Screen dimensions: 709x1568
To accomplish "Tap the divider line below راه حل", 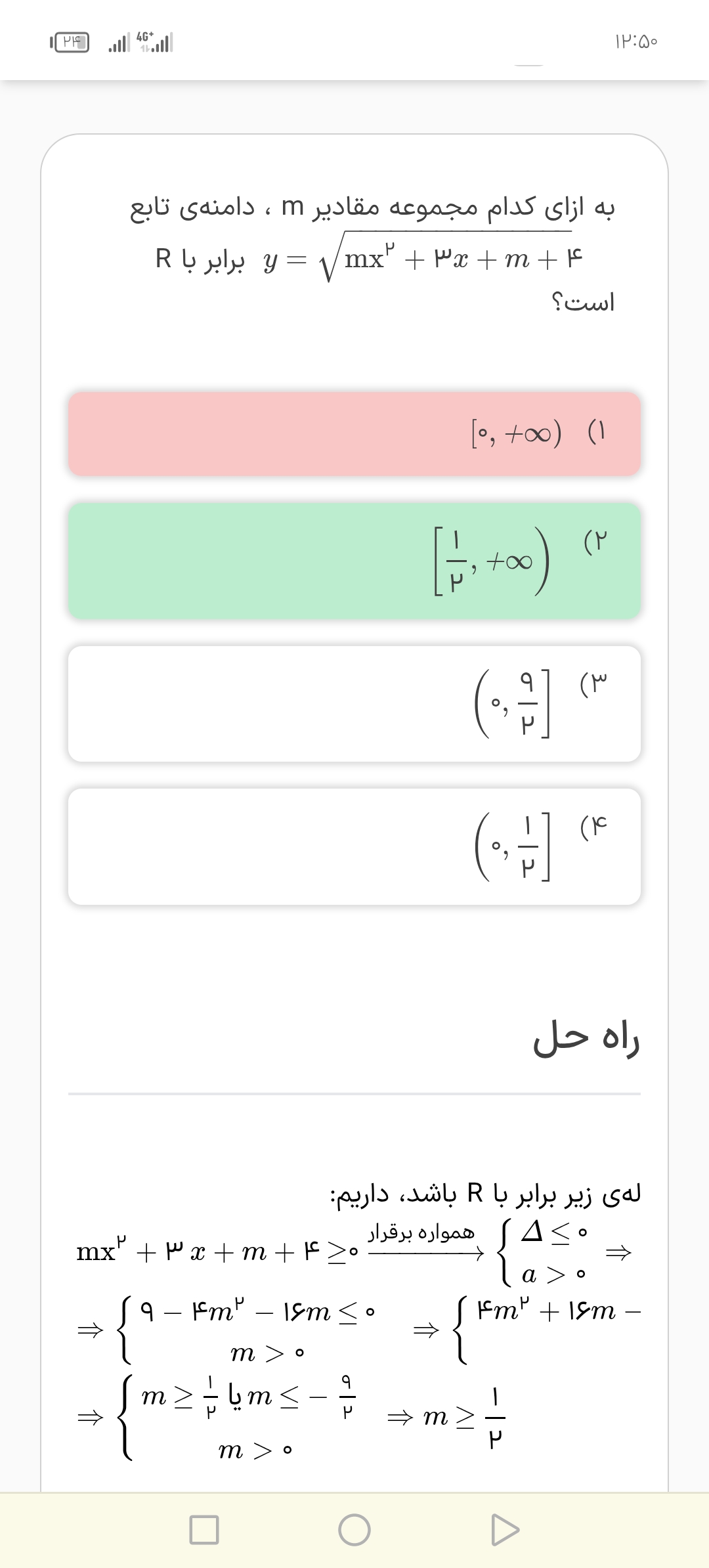I will click(354, 1094).
